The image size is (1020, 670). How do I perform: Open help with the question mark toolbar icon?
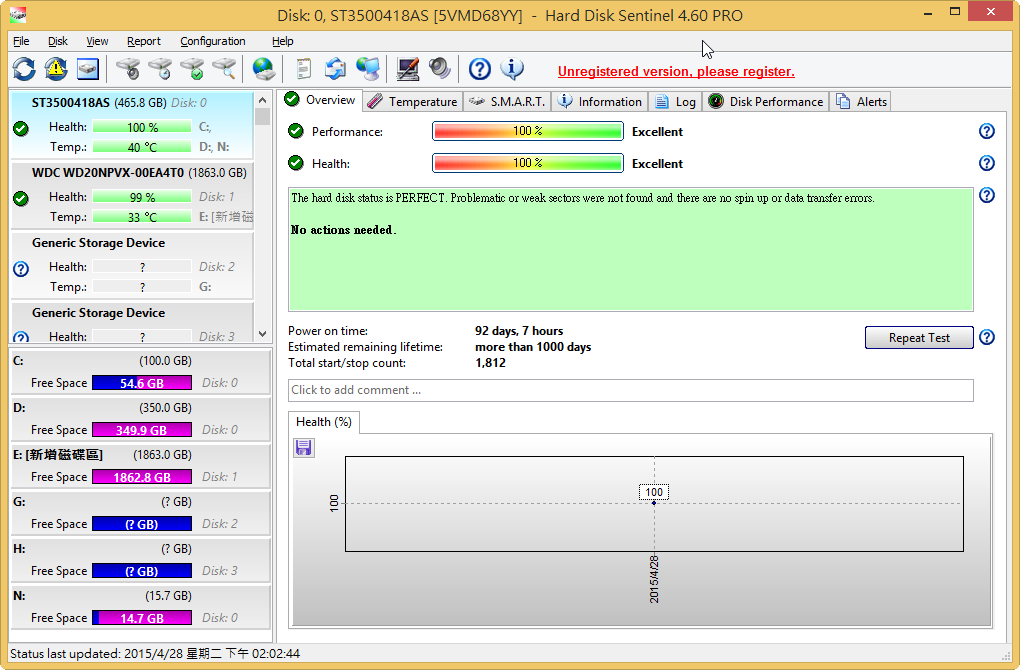click(480, 69)
